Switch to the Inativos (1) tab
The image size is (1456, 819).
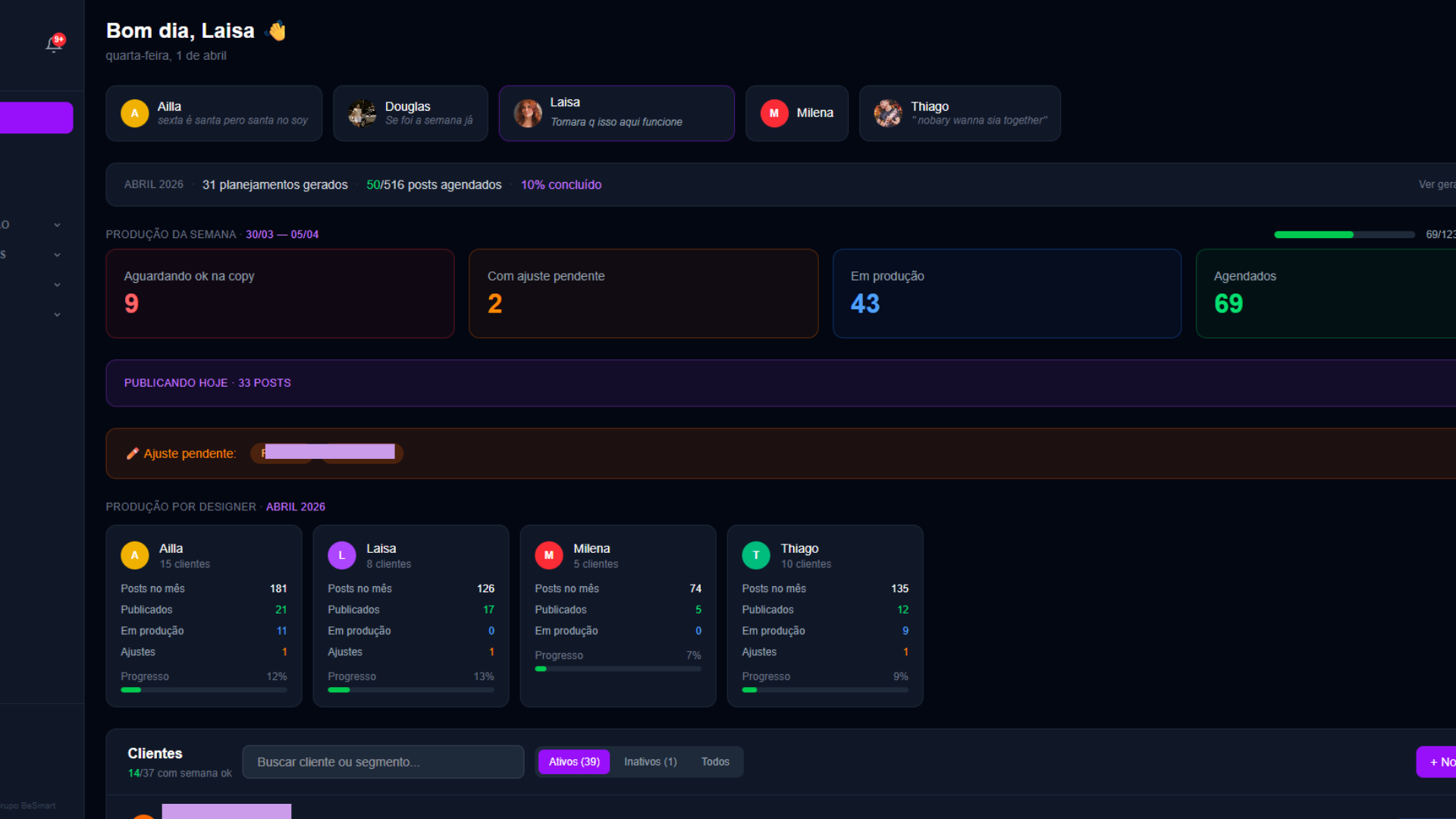[650, 761]
